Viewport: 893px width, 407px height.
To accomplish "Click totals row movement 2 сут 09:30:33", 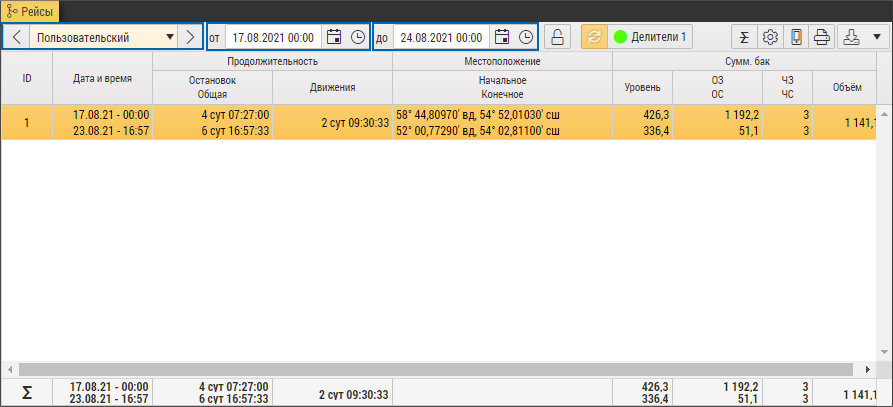I will 354,394.
